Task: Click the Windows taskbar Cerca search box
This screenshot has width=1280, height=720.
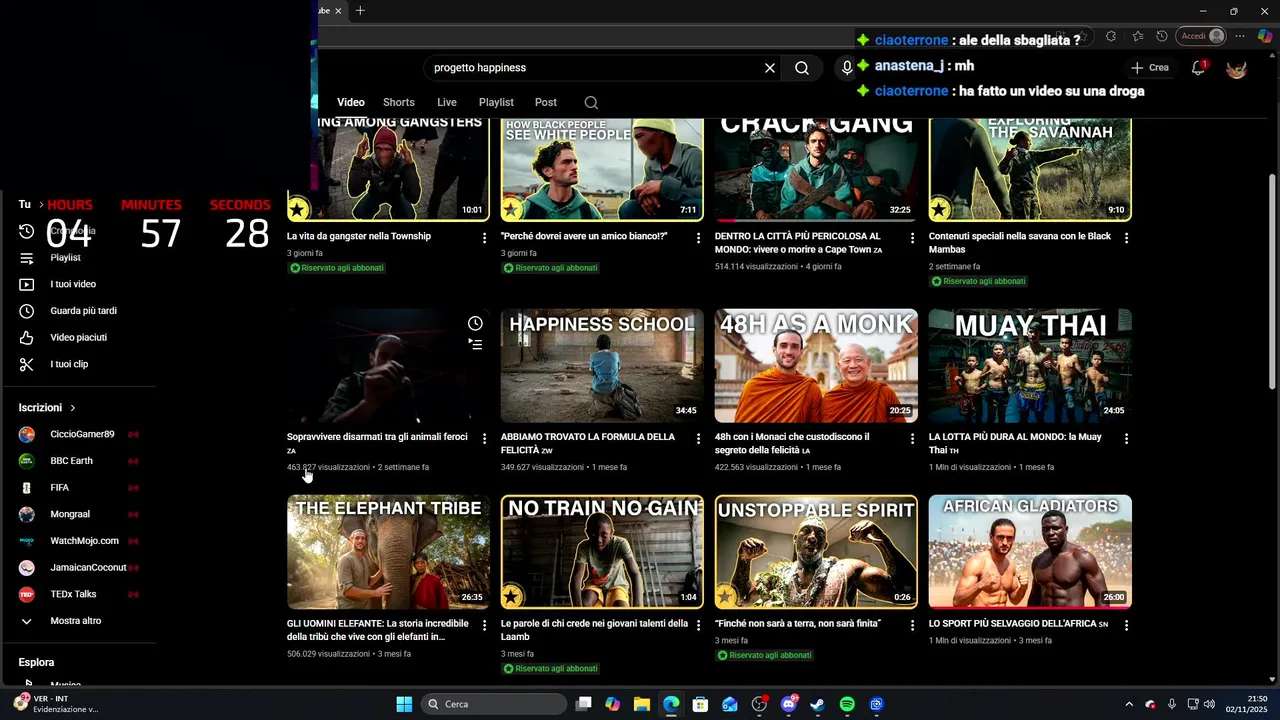Action: click(x=494, y=704)
